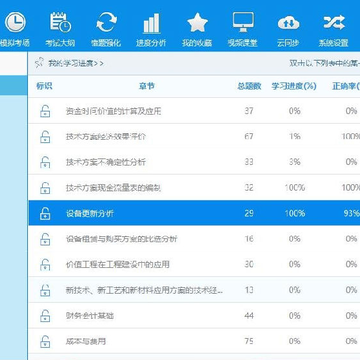Click the 3% progress for 技术方案不确定性分析
The image size is (360, 360).
tap(295, 162)
